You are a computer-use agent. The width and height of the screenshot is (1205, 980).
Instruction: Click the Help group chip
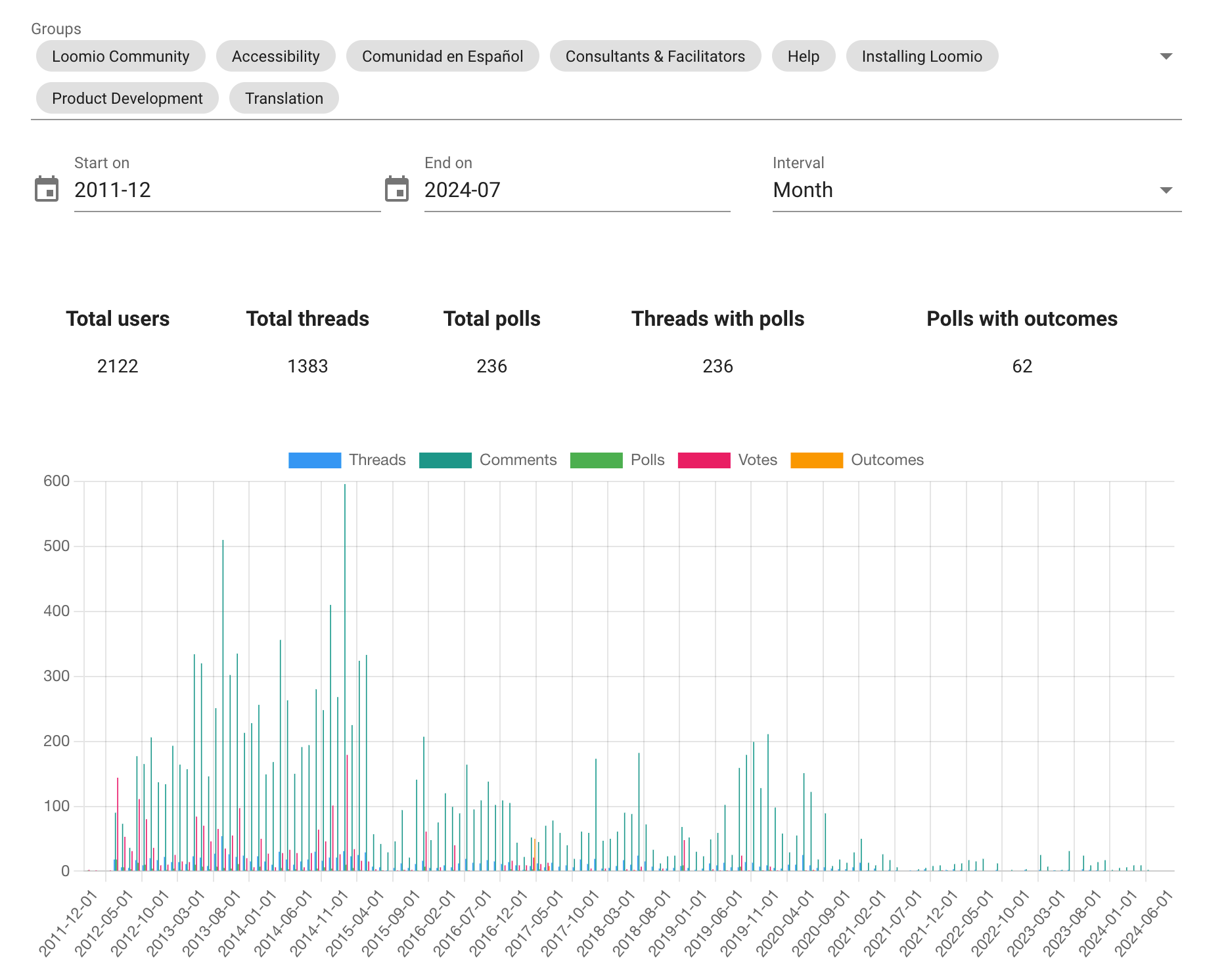pyautogui.click(x=804, y=56)
